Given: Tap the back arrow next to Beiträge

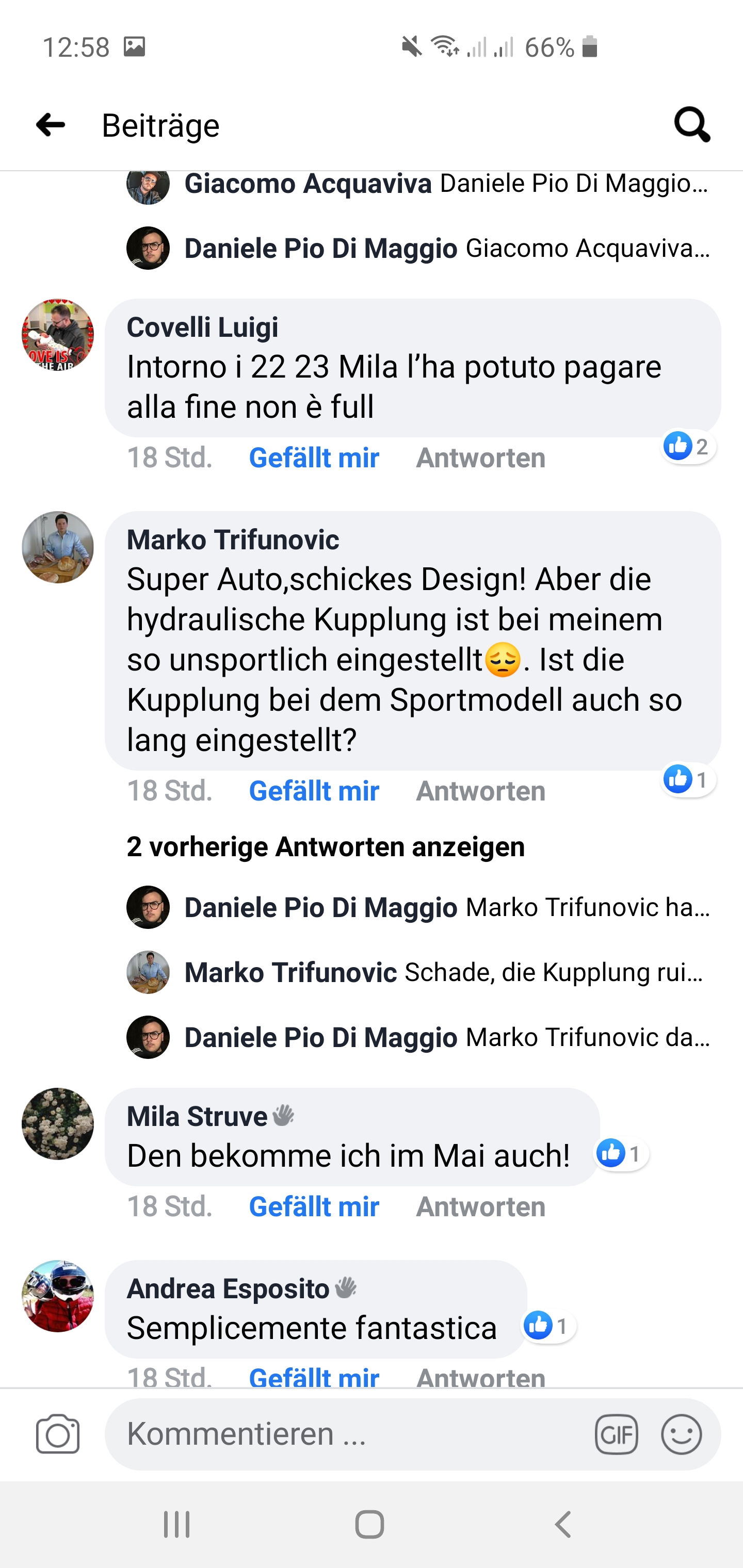Looking at the screenshot, I should tap(51, 125).
